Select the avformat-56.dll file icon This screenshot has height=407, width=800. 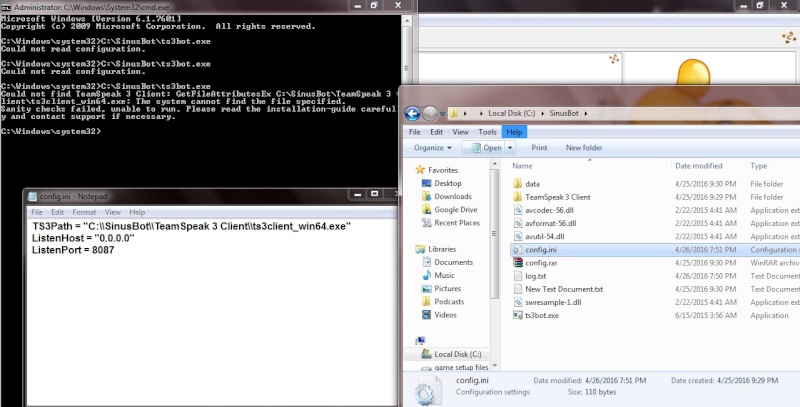(517, 223)
